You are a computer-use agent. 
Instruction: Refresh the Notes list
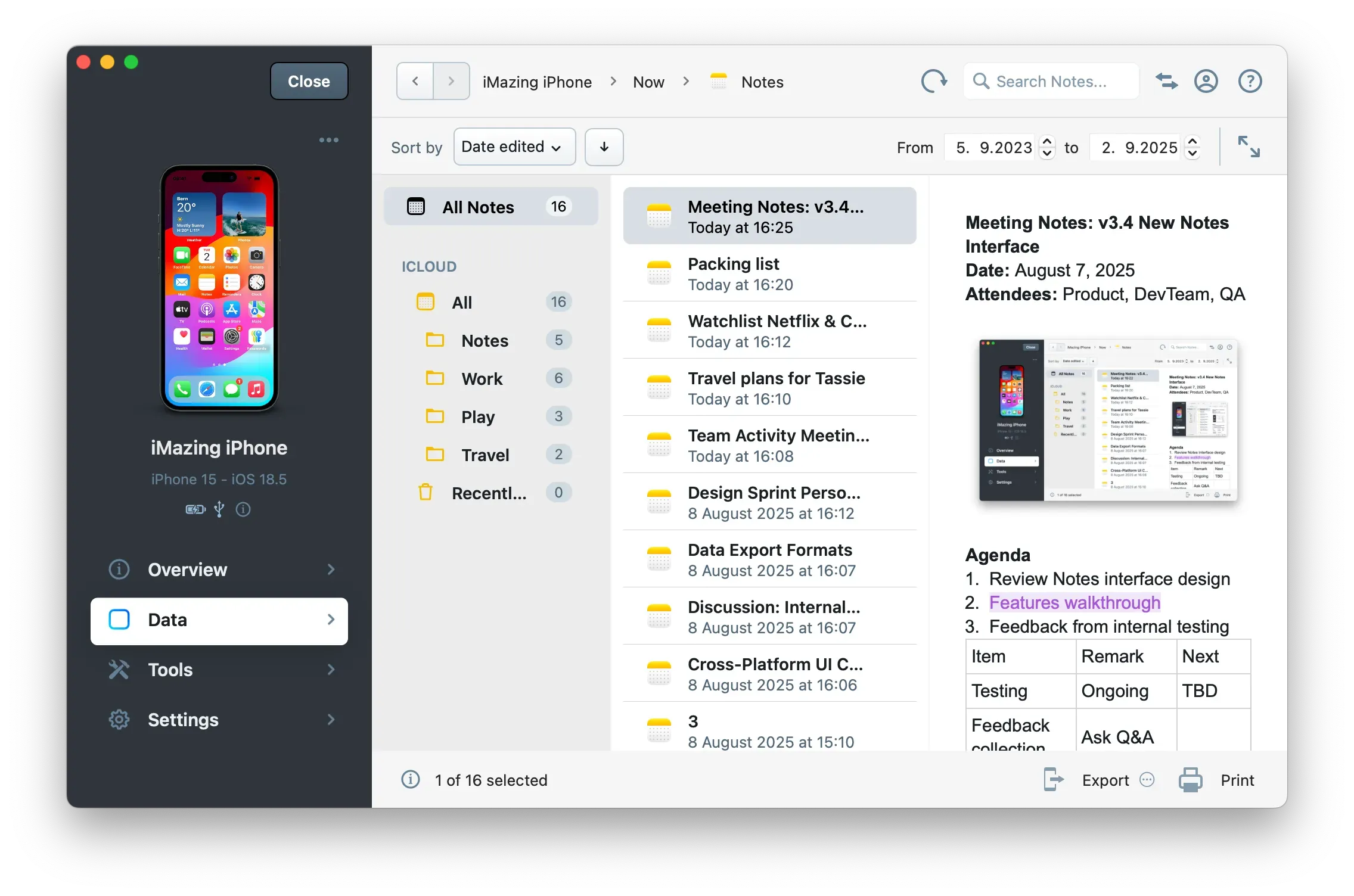click(933, 81)
